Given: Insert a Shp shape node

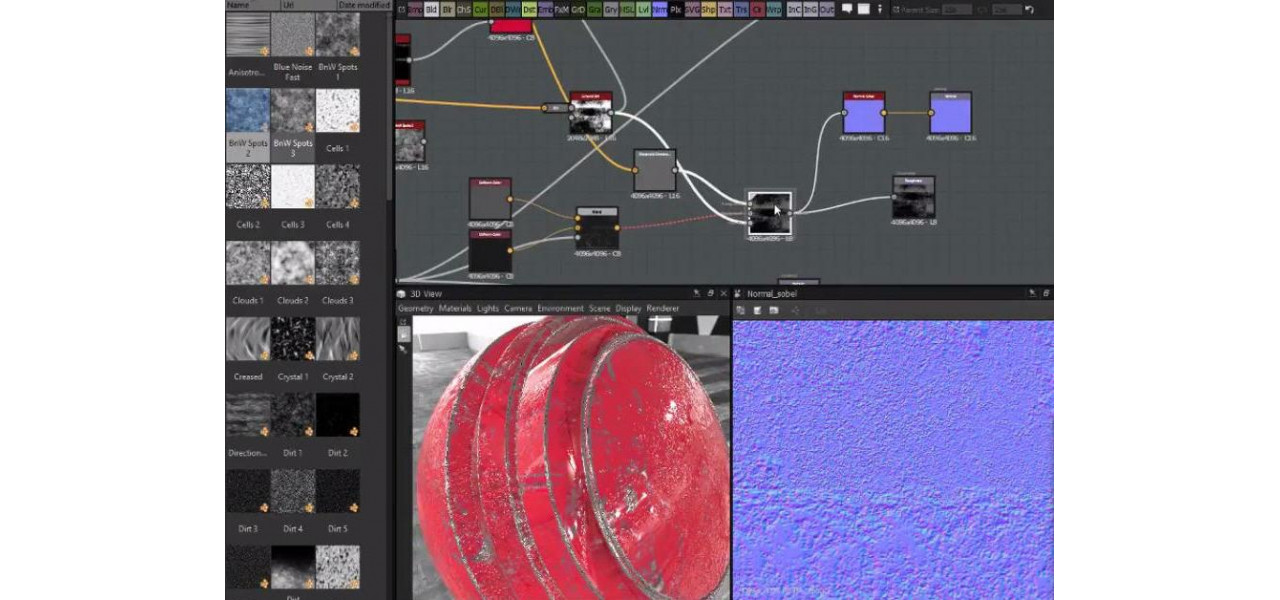Looking at the screenshot, I should (x=708, y=9).
